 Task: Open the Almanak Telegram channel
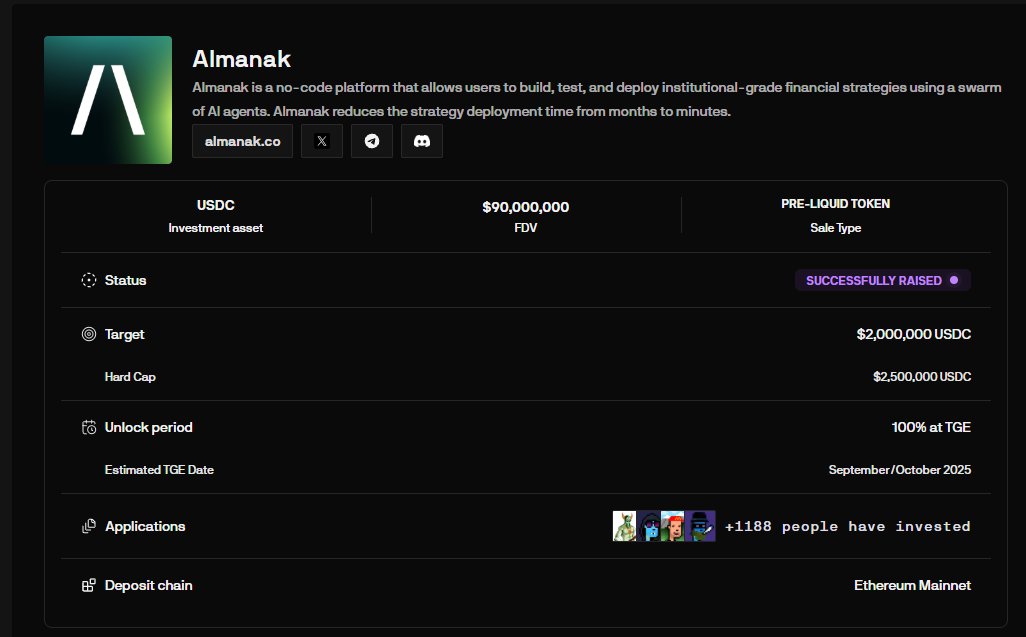(372, 141)
